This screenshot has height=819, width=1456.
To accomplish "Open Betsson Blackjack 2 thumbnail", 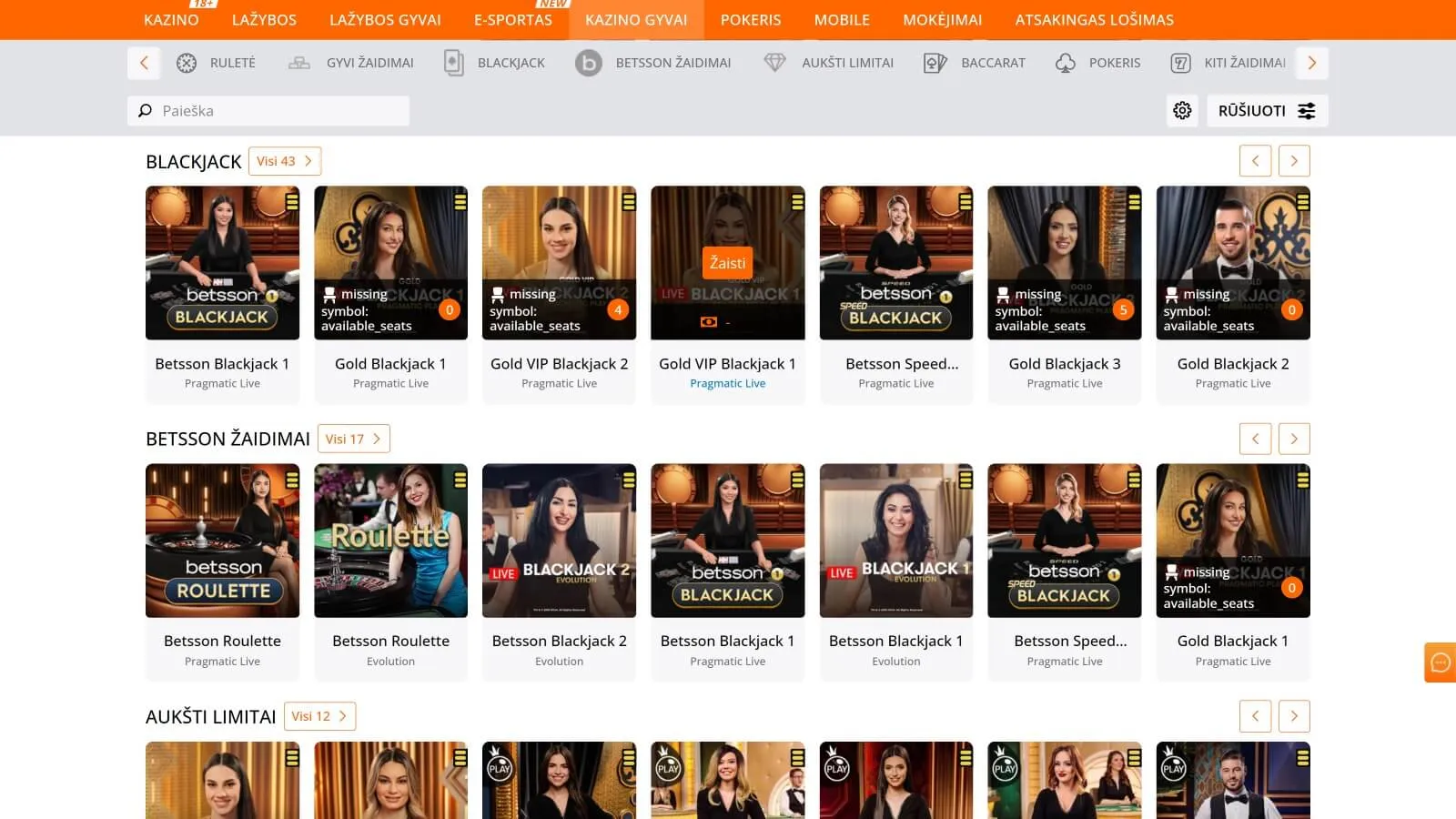I will tap(560, 541).
